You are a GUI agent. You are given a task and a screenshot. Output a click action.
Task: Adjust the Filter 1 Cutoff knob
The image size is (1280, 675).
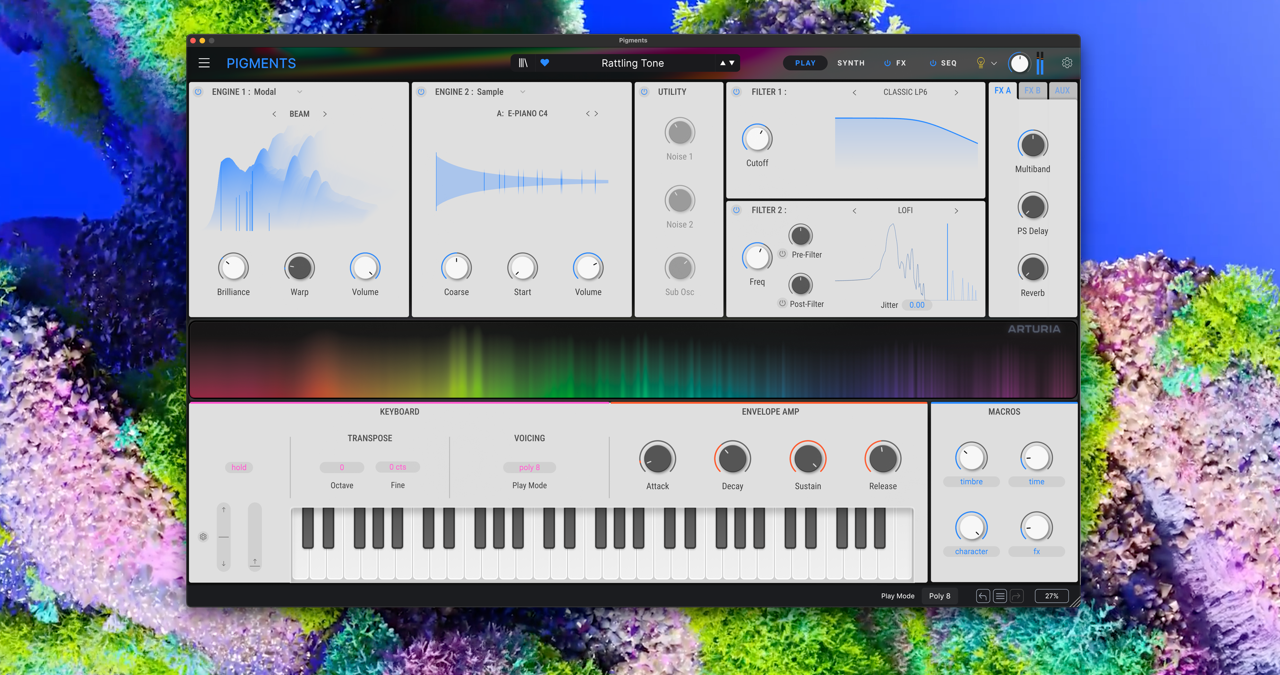point(757,138)
